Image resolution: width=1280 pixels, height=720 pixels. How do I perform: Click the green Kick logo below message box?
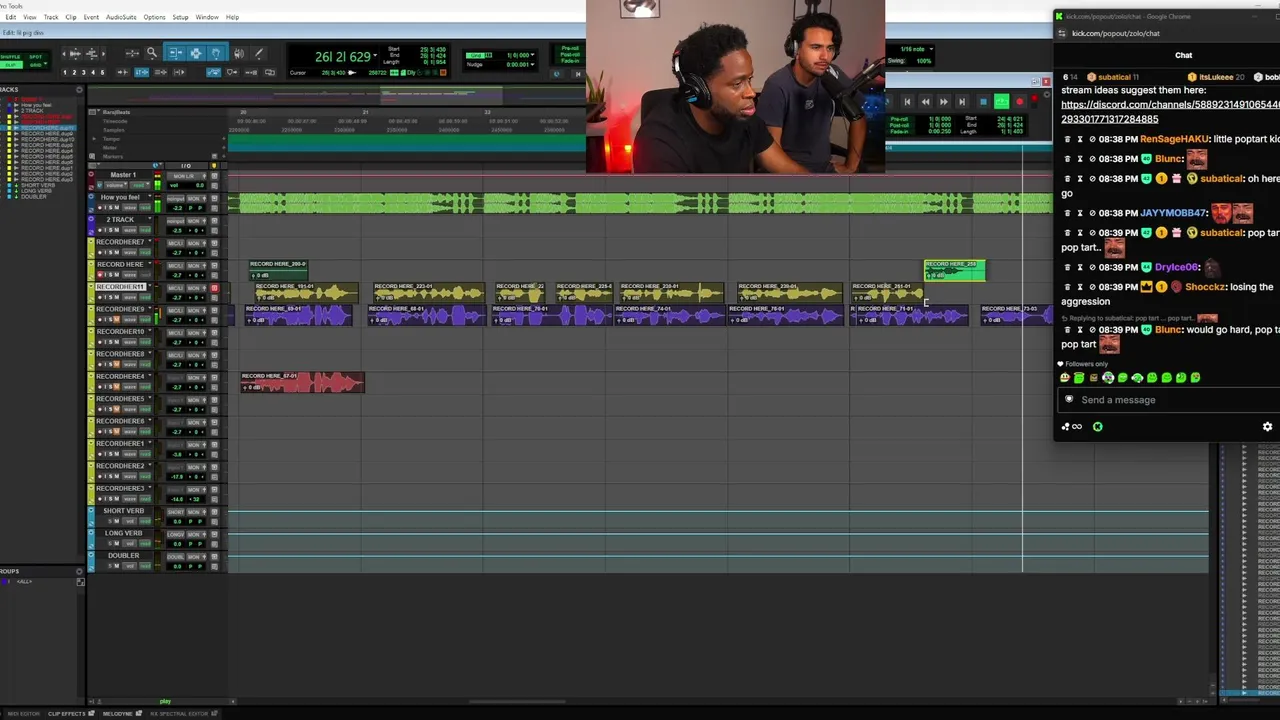(x=1097, y=426)
